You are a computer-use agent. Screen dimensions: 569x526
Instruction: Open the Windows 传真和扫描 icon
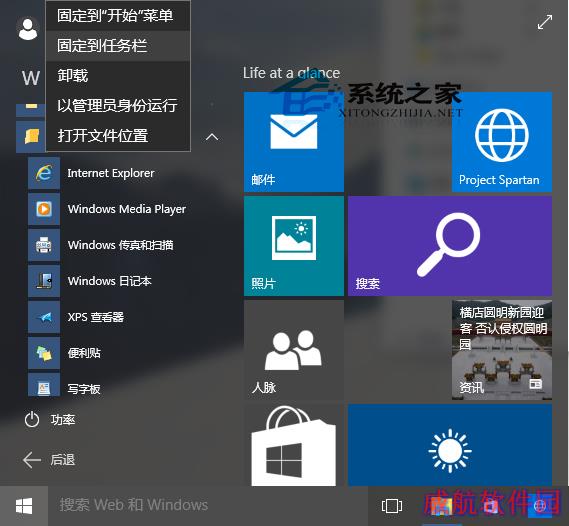tap(44, 245)
